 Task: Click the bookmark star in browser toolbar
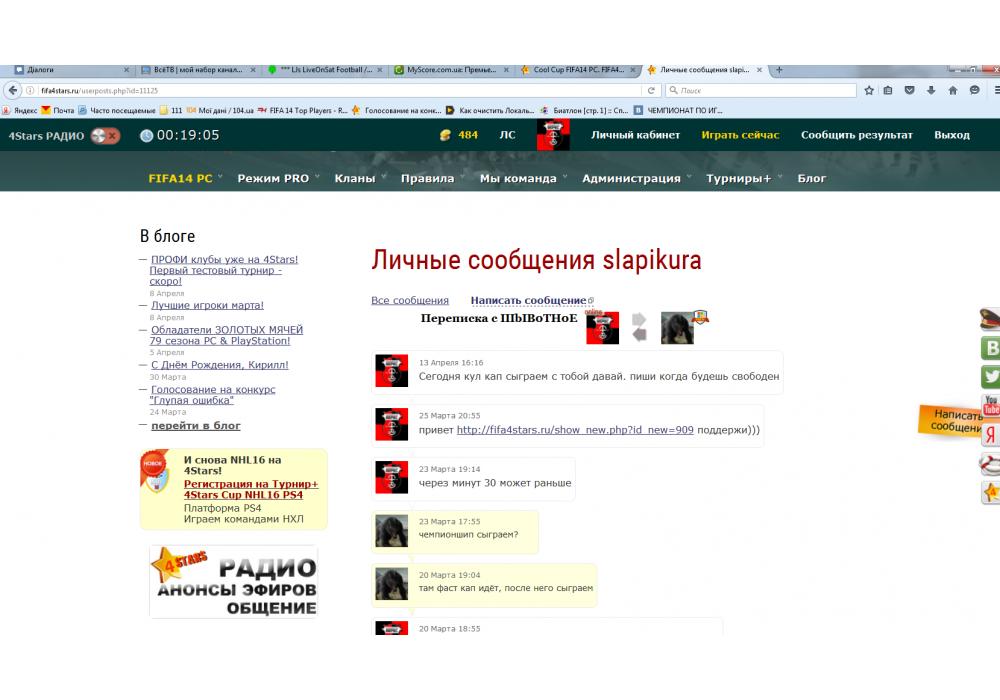pyautogui.click(x=868, y=90)
